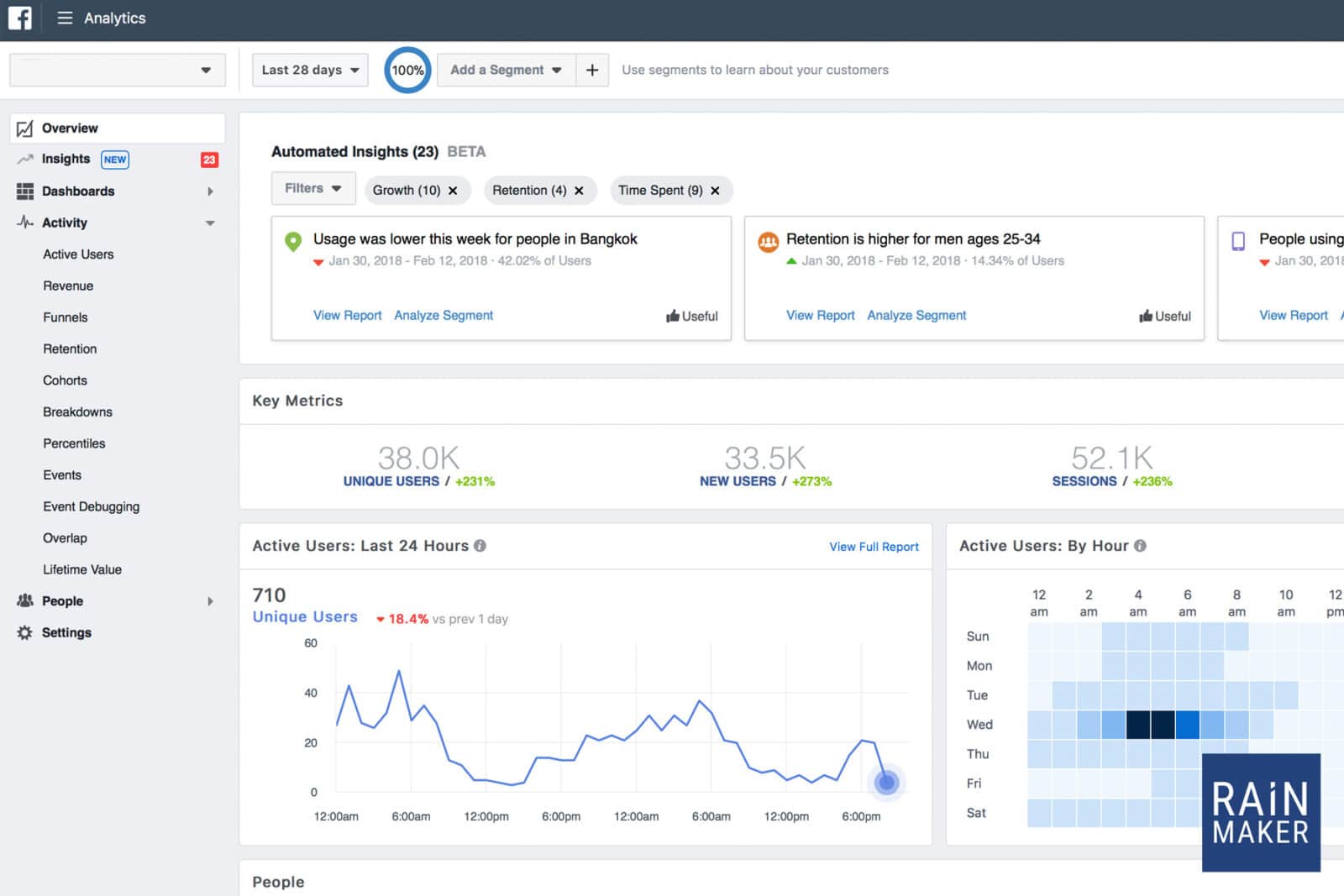The height and width of the screenshot is (896, 1344).
Task: Open the Last 28 days date dropdown
Action: click(x=309, y=70)
